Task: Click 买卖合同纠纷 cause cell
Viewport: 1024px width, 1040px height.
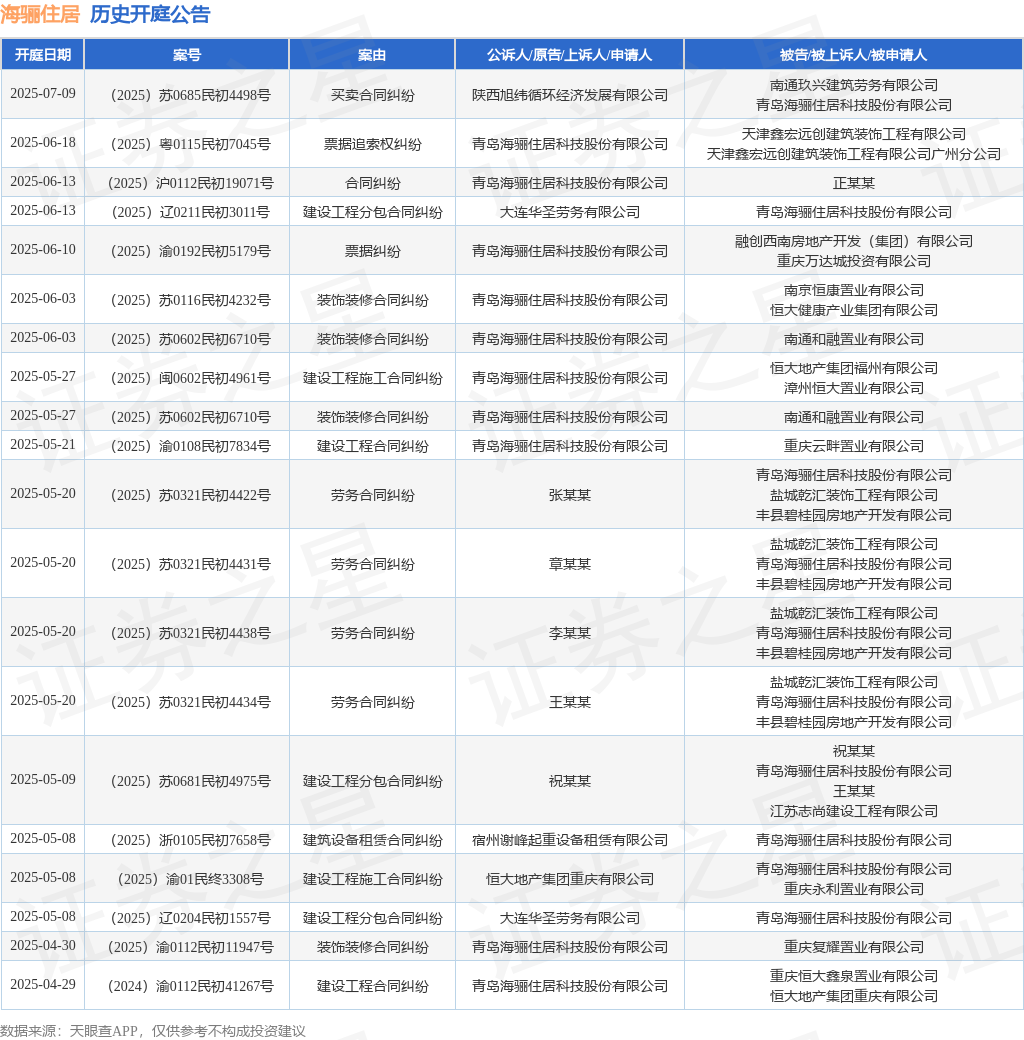Action: coord(372,95)
